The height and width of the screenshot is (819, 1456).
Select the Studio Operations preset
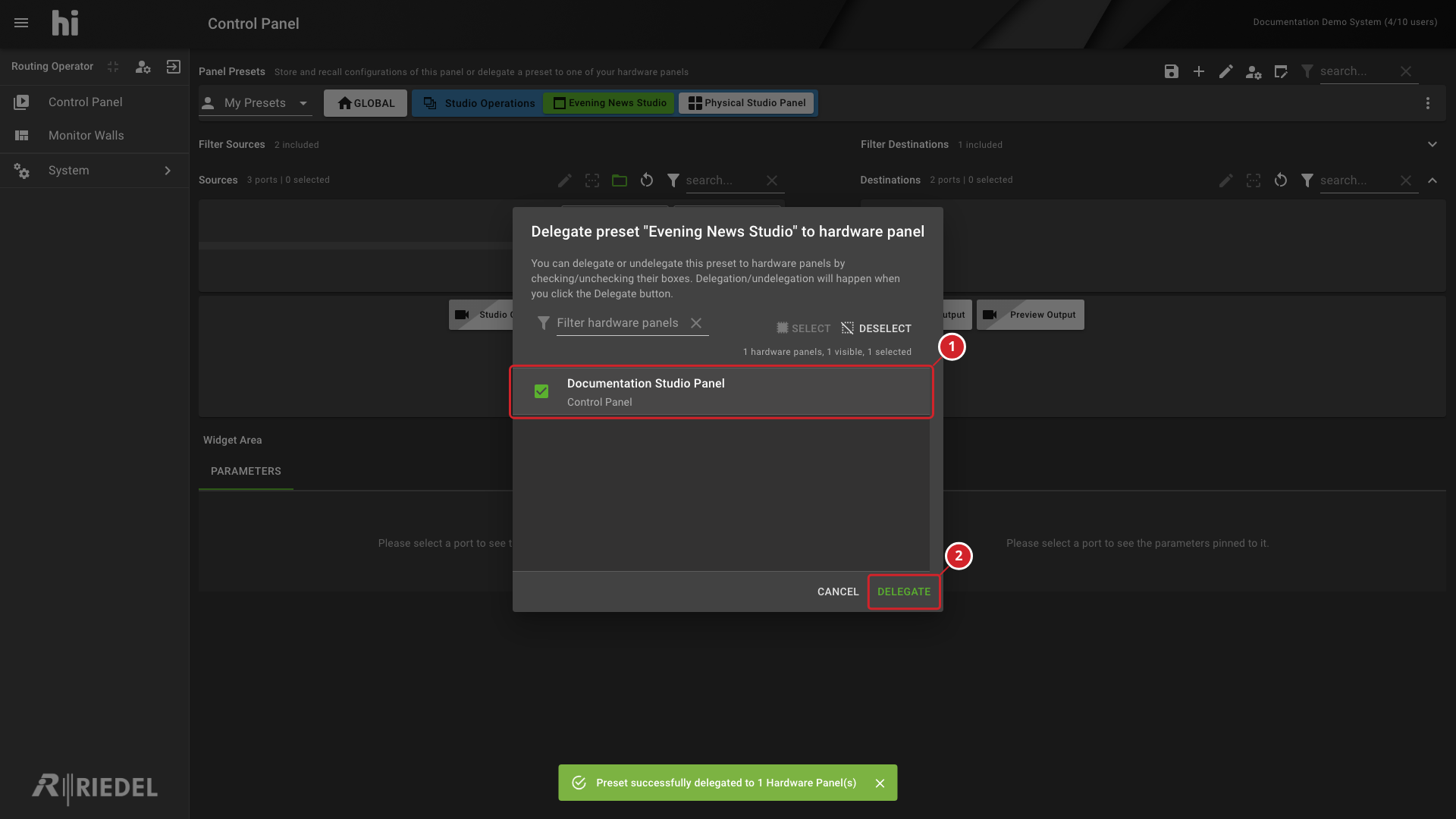pos(479,103)
